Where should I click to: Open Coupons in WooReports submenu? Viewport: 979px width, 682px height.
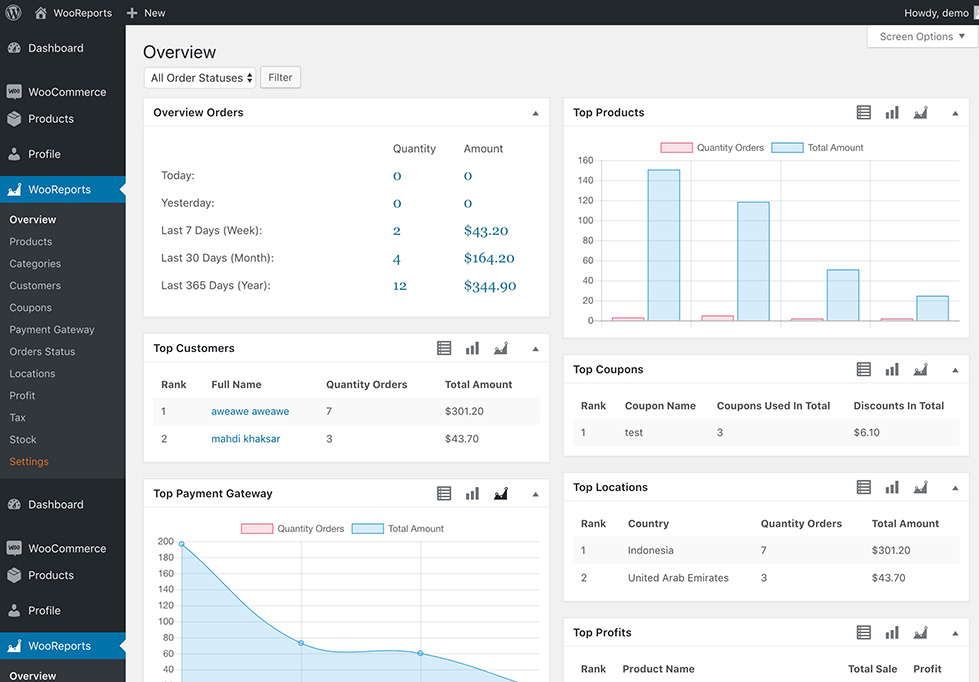(x=31, y=308)
